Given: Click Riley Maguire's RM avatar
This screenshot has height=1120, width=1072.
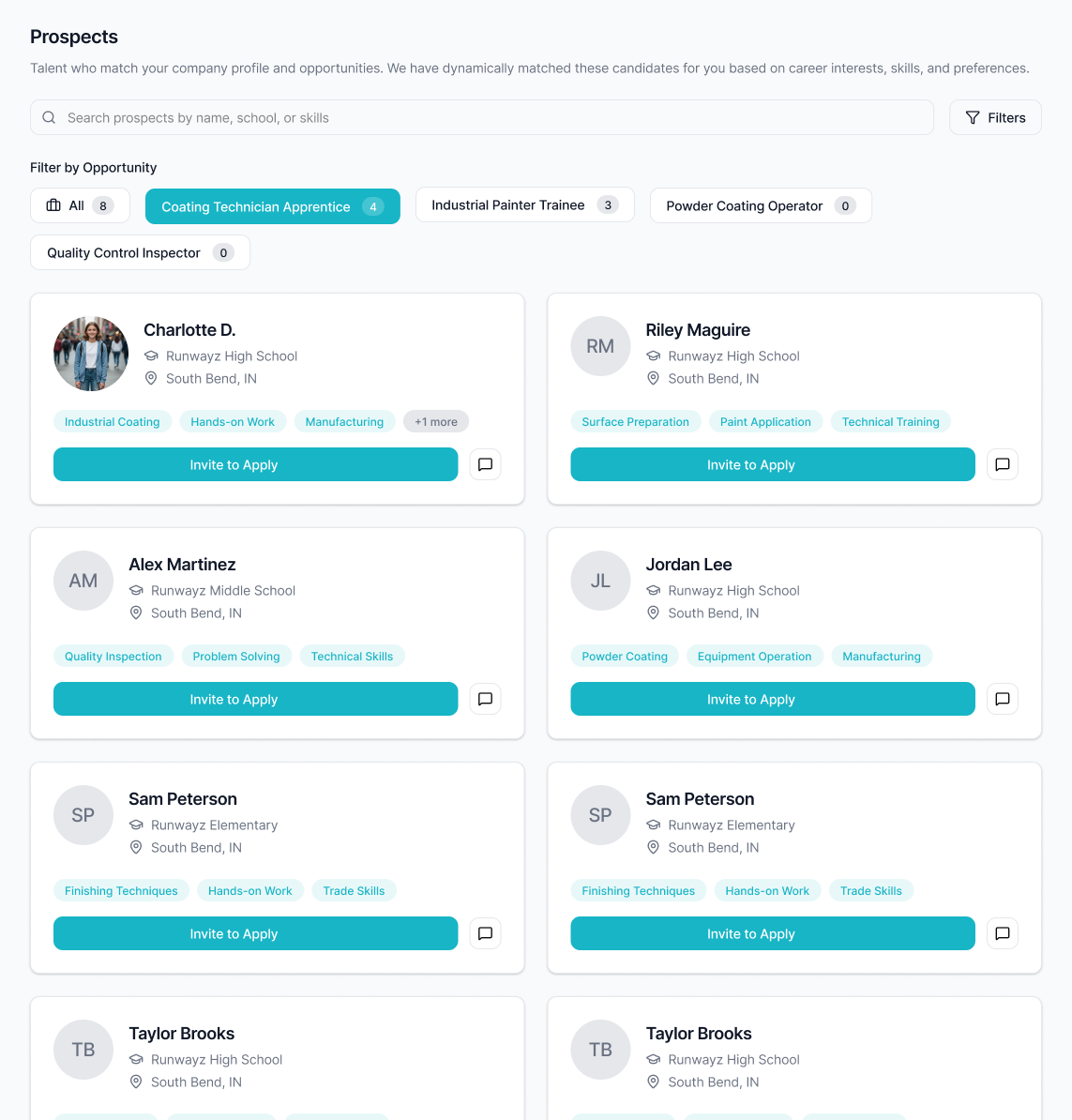Looking at the screenshot, I should click(600, 346).
